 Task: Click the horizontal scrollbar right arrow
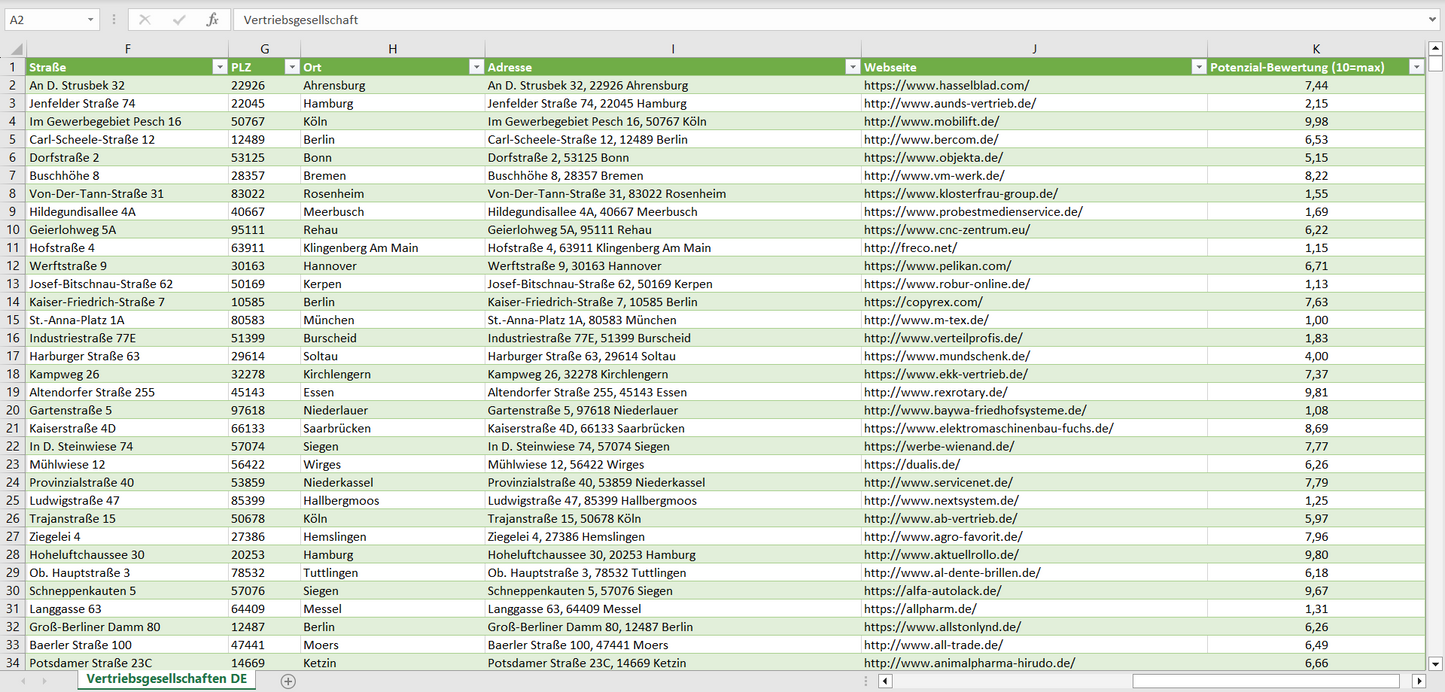[x=1418, y=681]
